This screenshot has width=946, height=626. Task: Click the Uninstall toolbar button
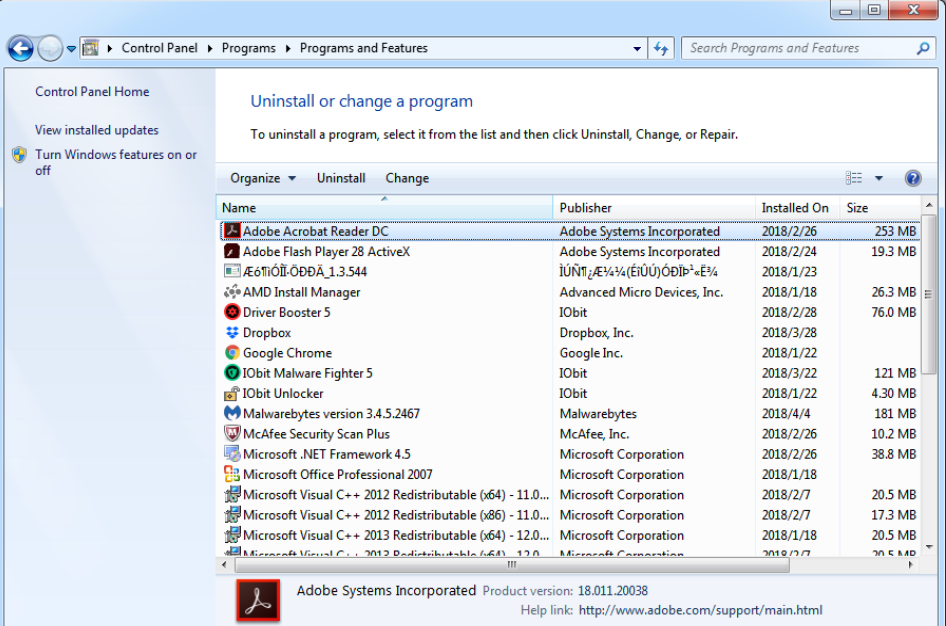(341, 178)
